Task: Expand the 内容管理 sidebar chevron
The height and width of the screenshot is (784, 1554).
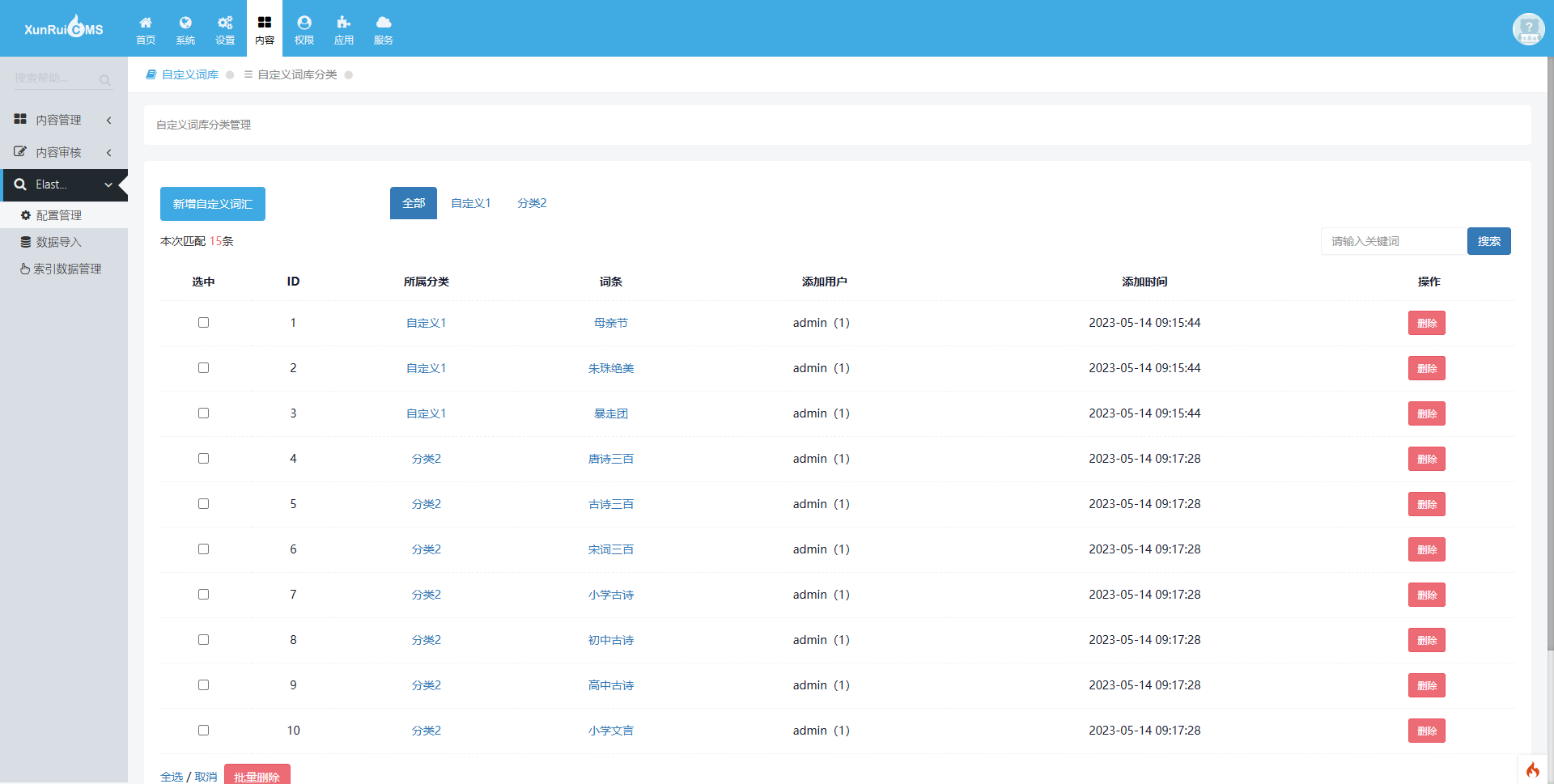Action: click(x=108, y=120)
